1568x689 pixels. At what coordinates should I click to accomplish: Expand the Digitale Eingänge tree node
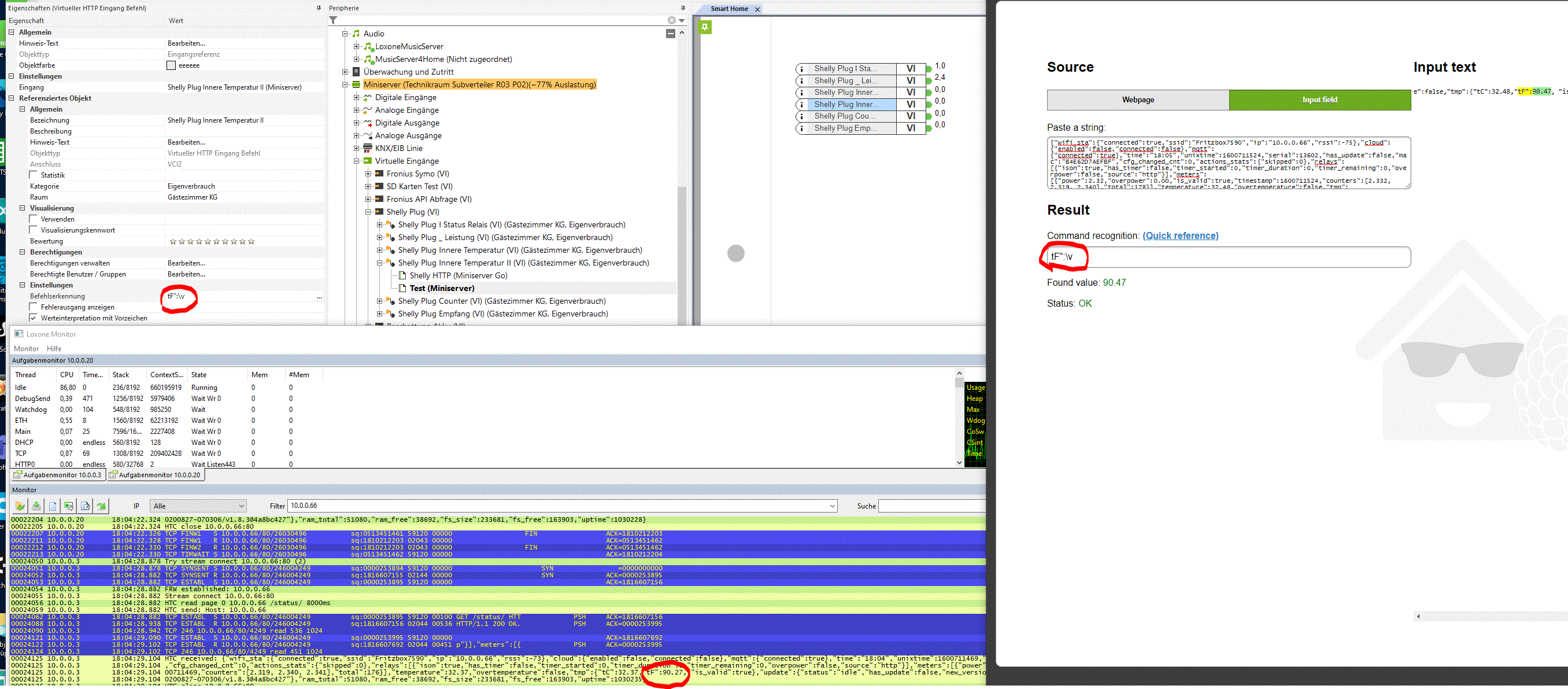[x=357, y=97]
